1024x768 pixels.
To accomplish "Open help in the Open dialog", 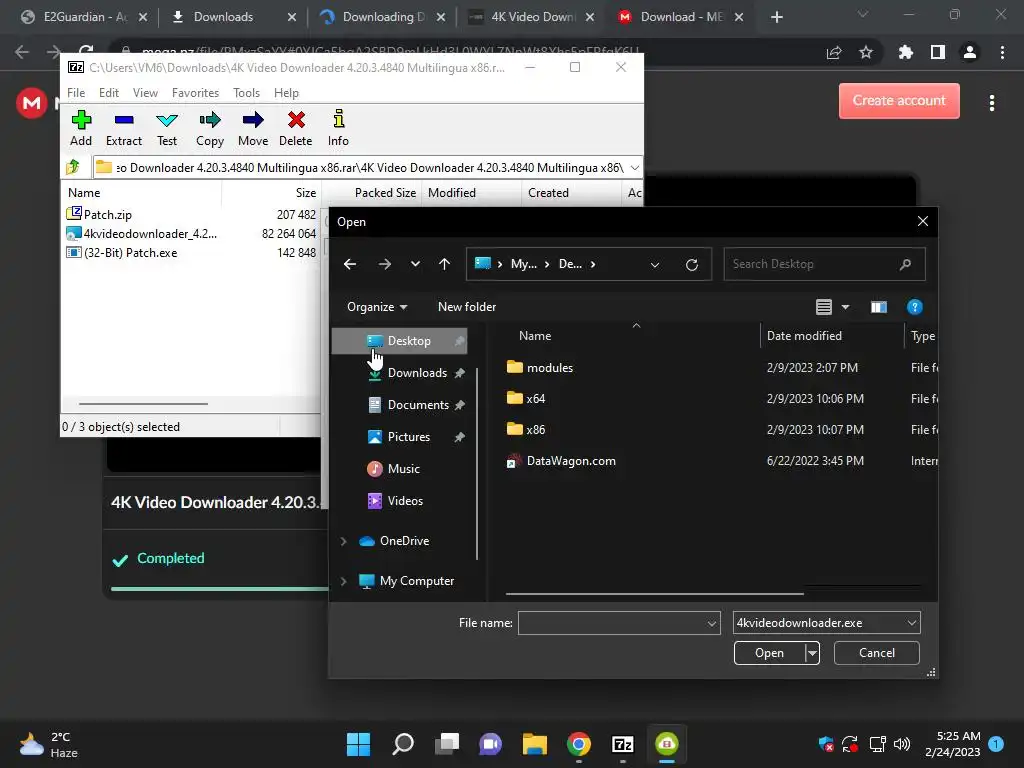I will (914, 307).
